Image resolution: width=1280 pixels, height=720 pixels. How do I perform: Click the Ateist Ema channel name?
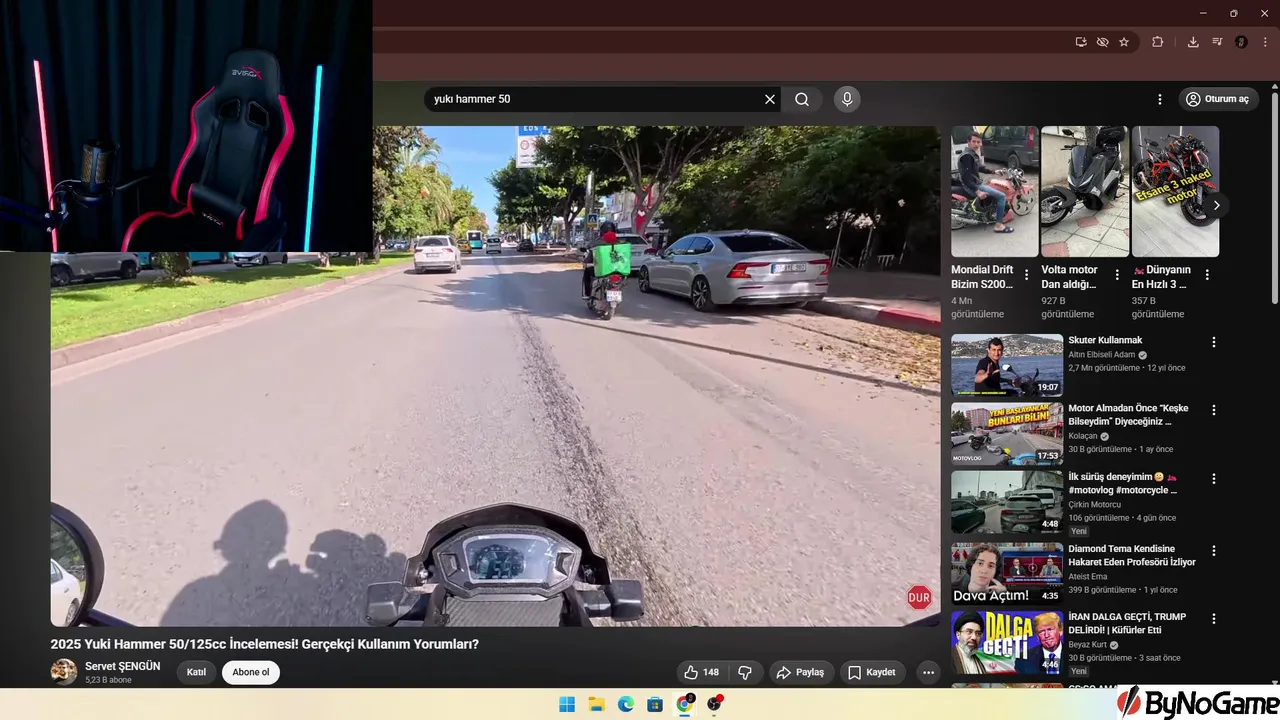1088,576
